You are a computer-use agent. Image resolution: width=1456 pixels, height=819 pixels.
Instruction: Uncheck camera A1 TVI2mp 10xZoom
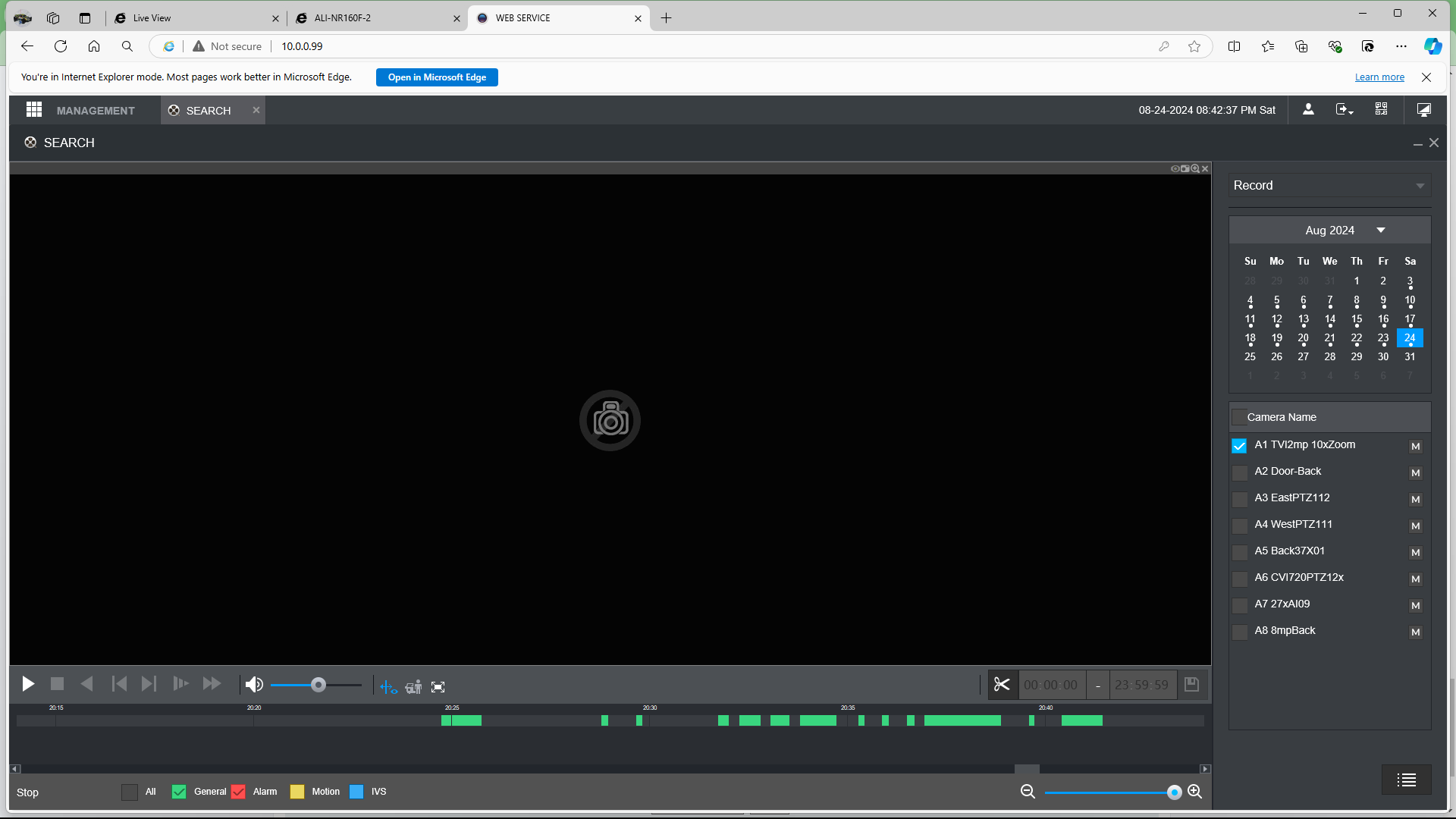1239,446
